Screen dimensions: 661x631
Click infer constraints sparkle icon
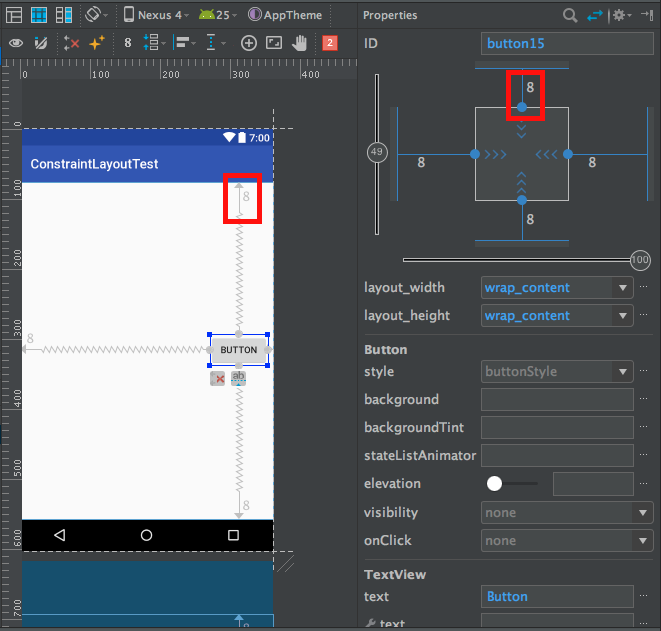pos(97,43)
